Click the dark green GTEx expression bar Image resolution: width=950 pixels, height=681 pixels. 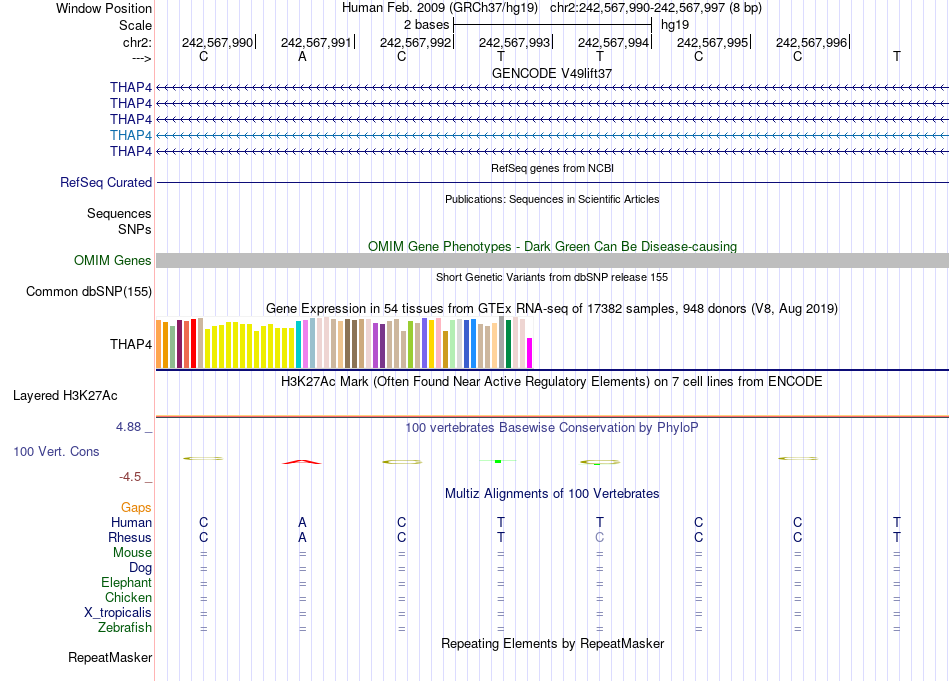pyautogui.click(x=508, y=344)
